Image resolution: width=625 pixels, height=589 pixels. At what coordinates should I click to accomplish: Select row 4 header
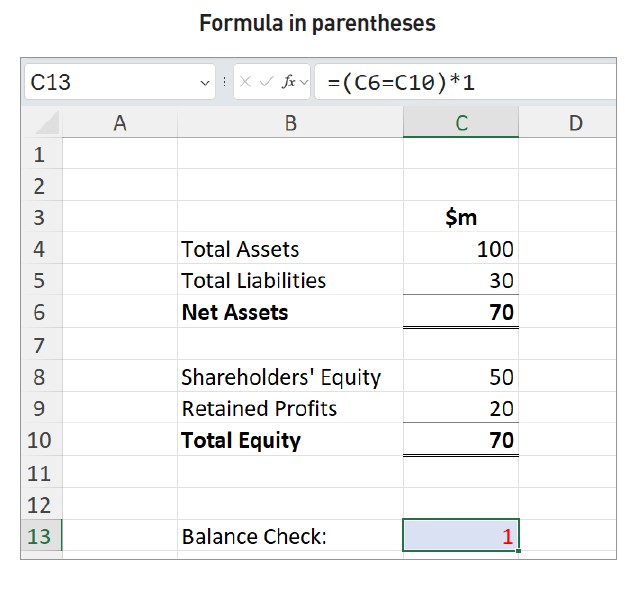(41, 248)
